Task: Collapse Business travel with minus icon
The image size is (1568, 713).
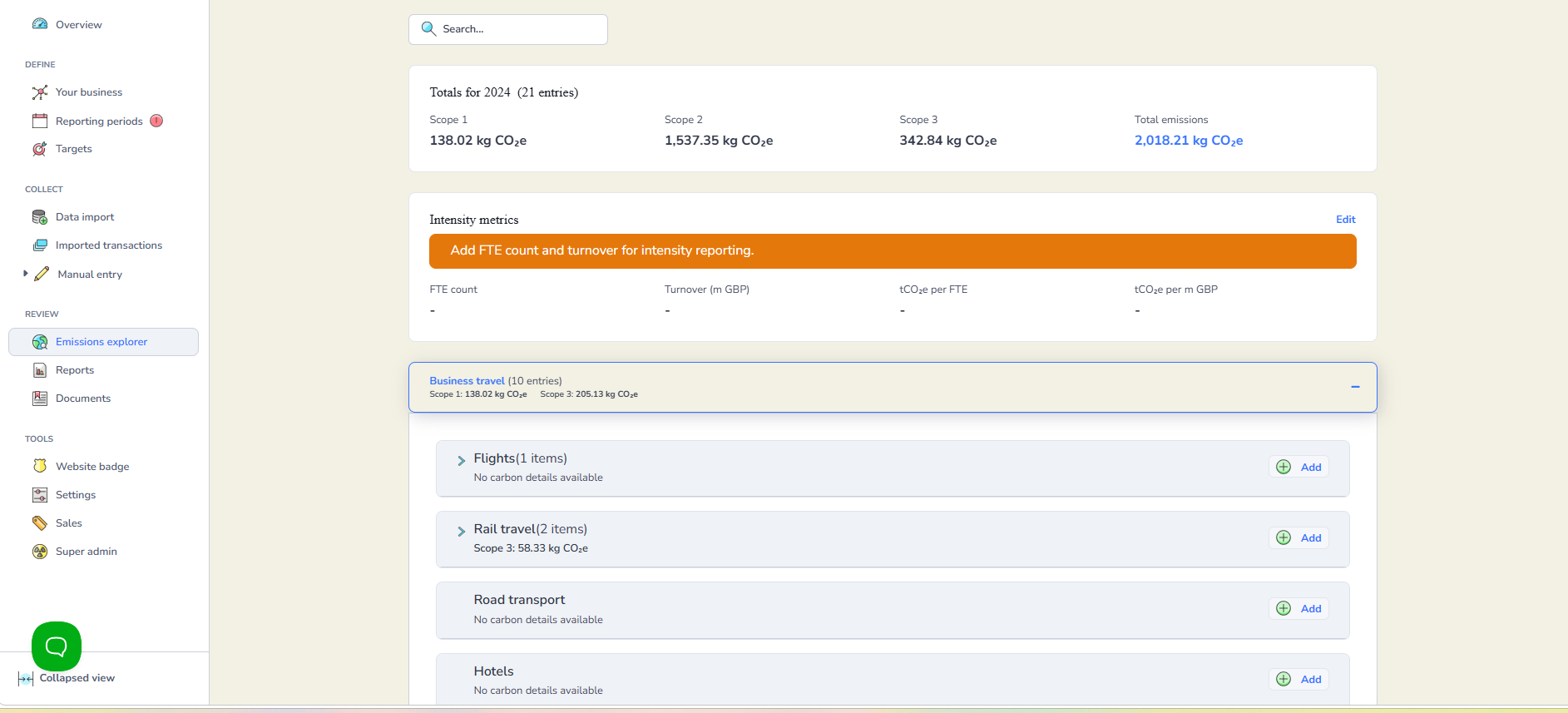Action: [x=1355, y=387]
